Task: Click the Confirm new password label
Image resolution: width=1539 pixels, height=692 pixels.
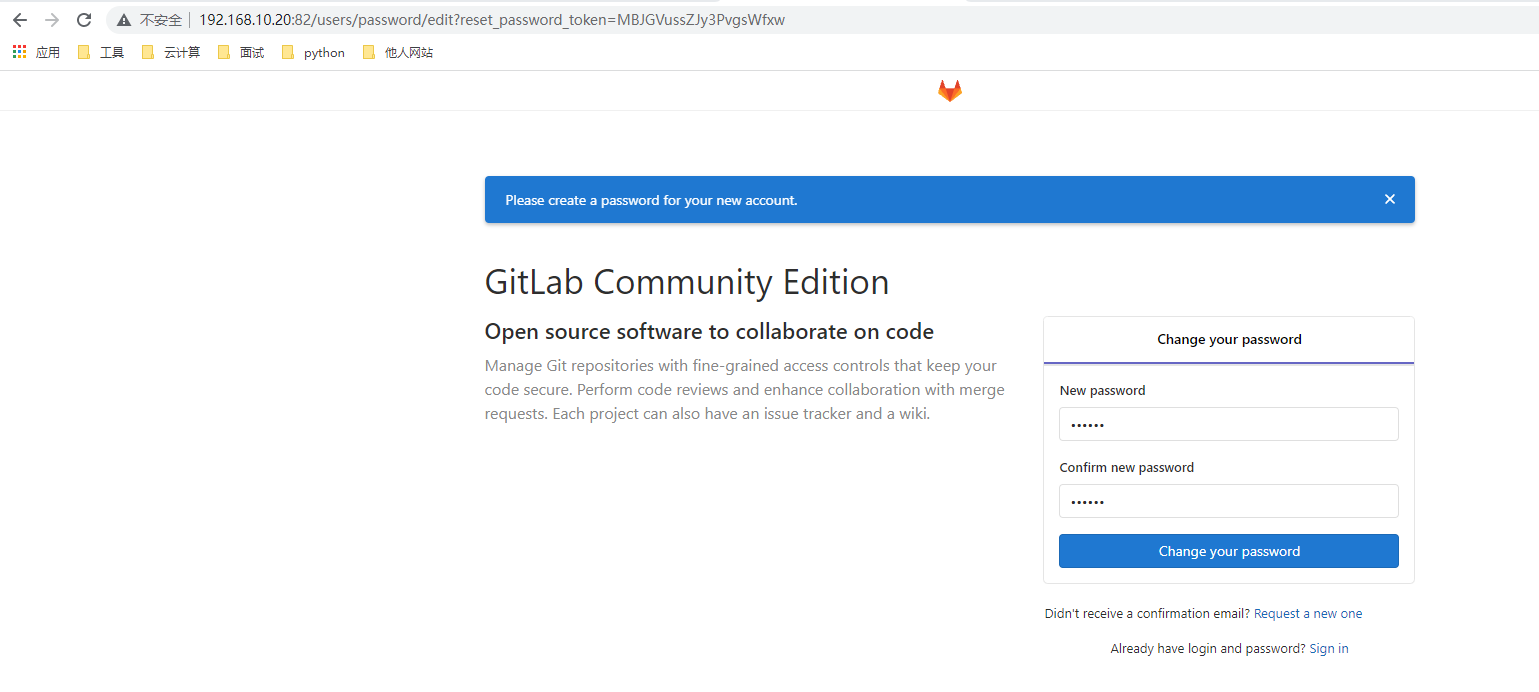Action: (x=1127, y=467)
